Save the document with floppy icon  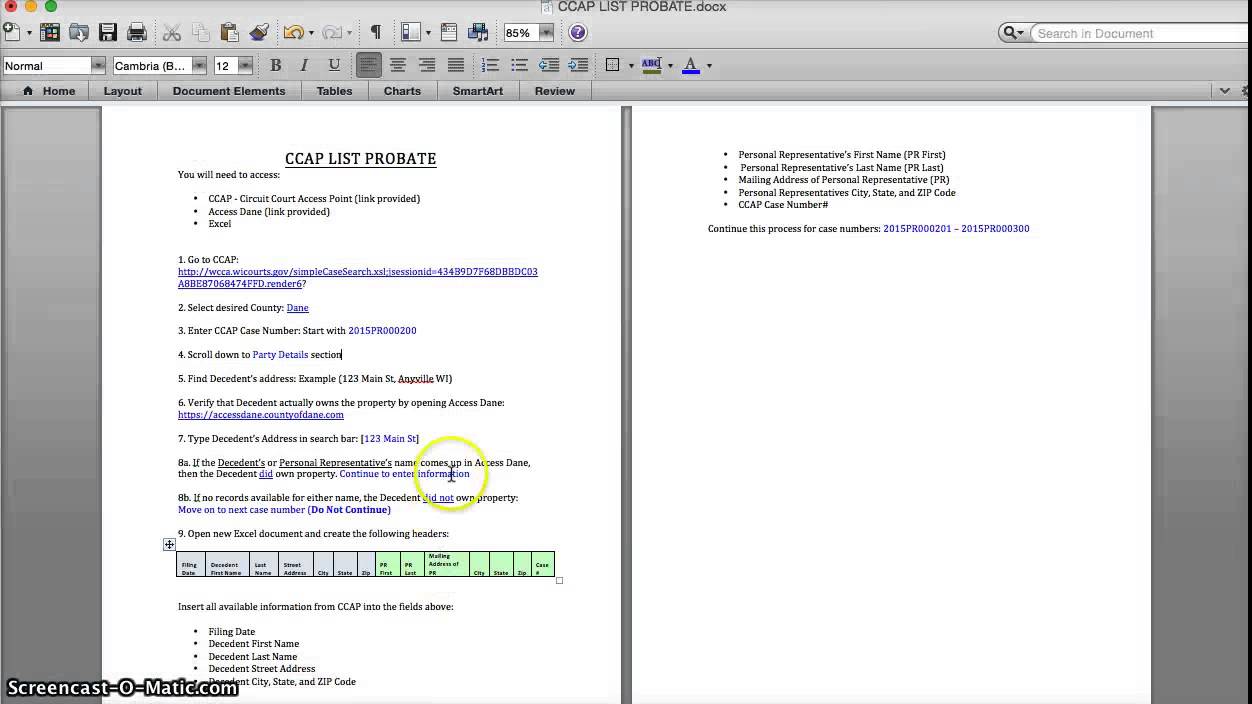click(x=107, y=32)
